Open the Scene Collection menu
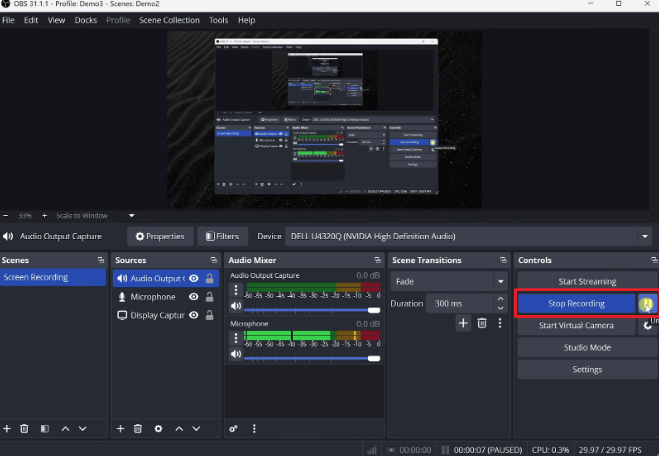Image resolution: width=659 pixels, height=456 pixels. click(169, 20)
